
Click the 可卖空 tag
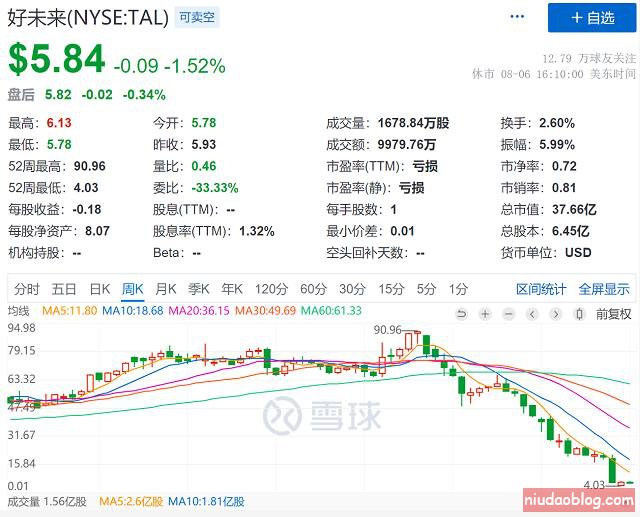click(x=197, y=17)
